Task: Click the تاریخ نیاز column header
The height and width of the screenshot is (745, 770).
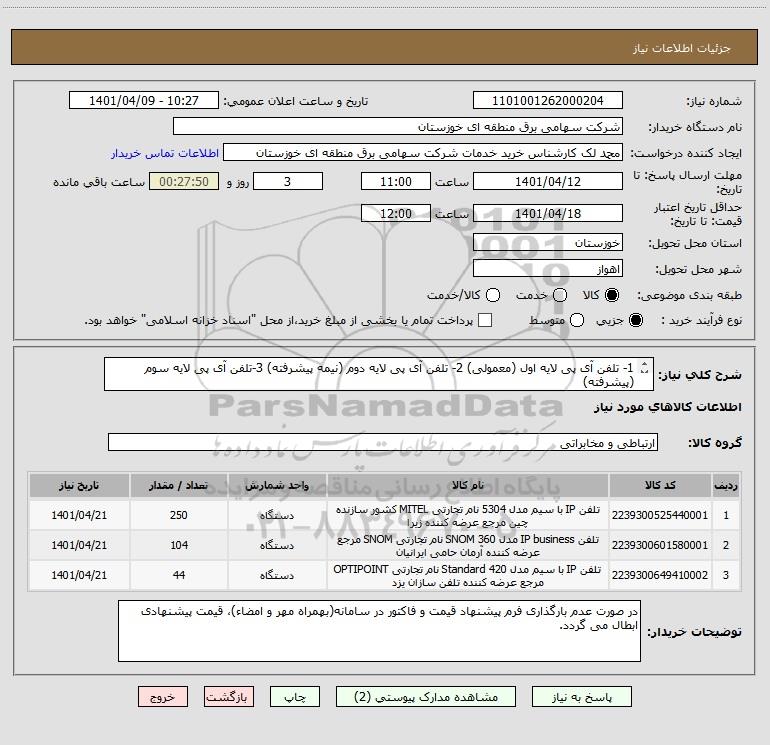Action: click(x=79, y=485)
